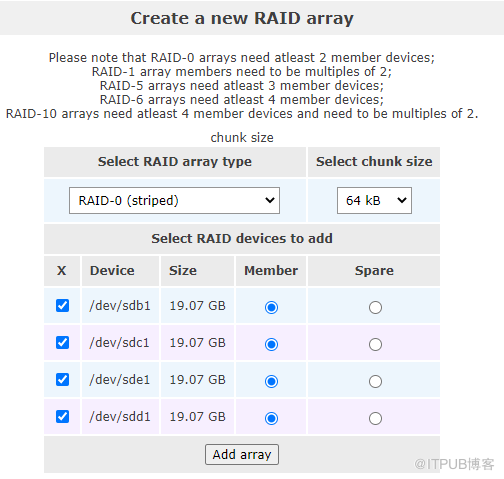Set /dev/sdb1 as Spare
Viewport: 504px width, 479px height.
click(375, 307)
